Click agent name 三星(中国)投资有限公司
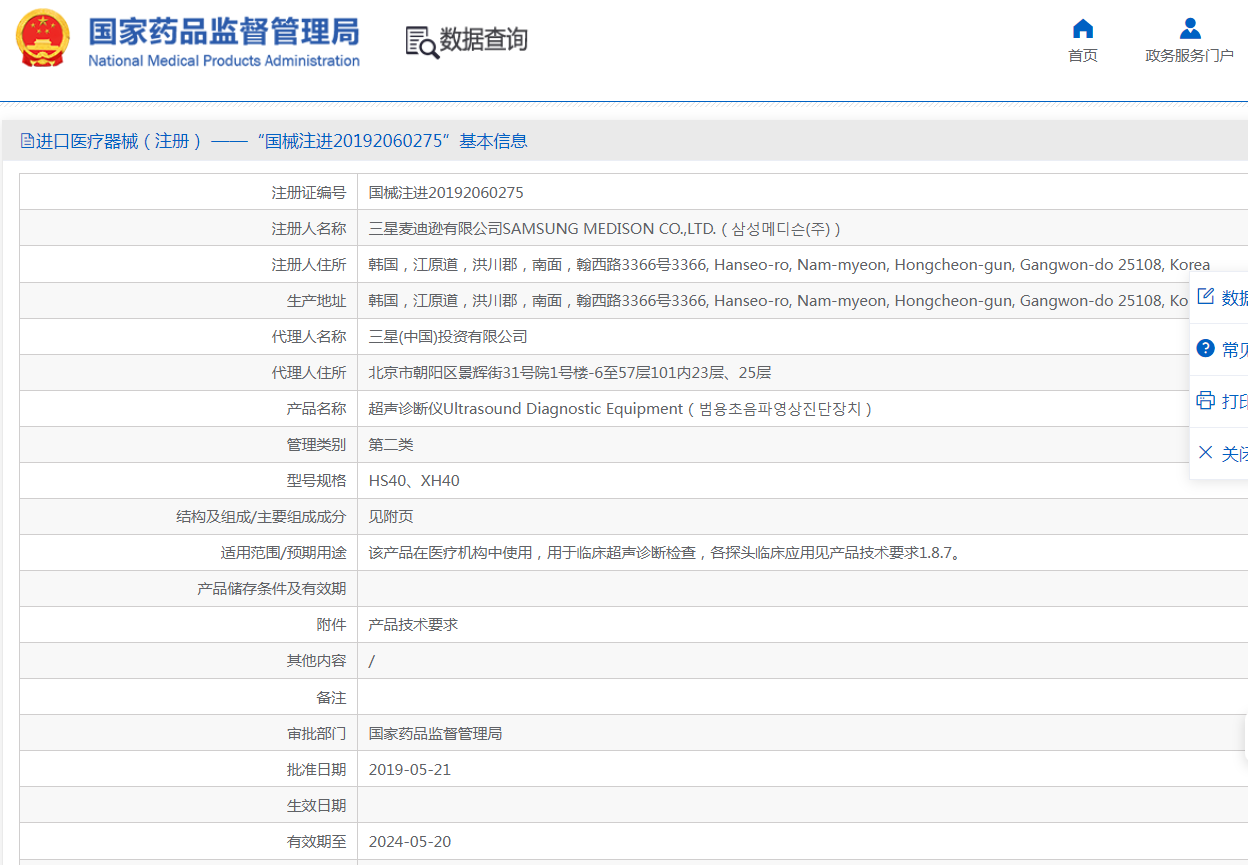This screenshot has width=1248, height=865. [x=448, y=337]
